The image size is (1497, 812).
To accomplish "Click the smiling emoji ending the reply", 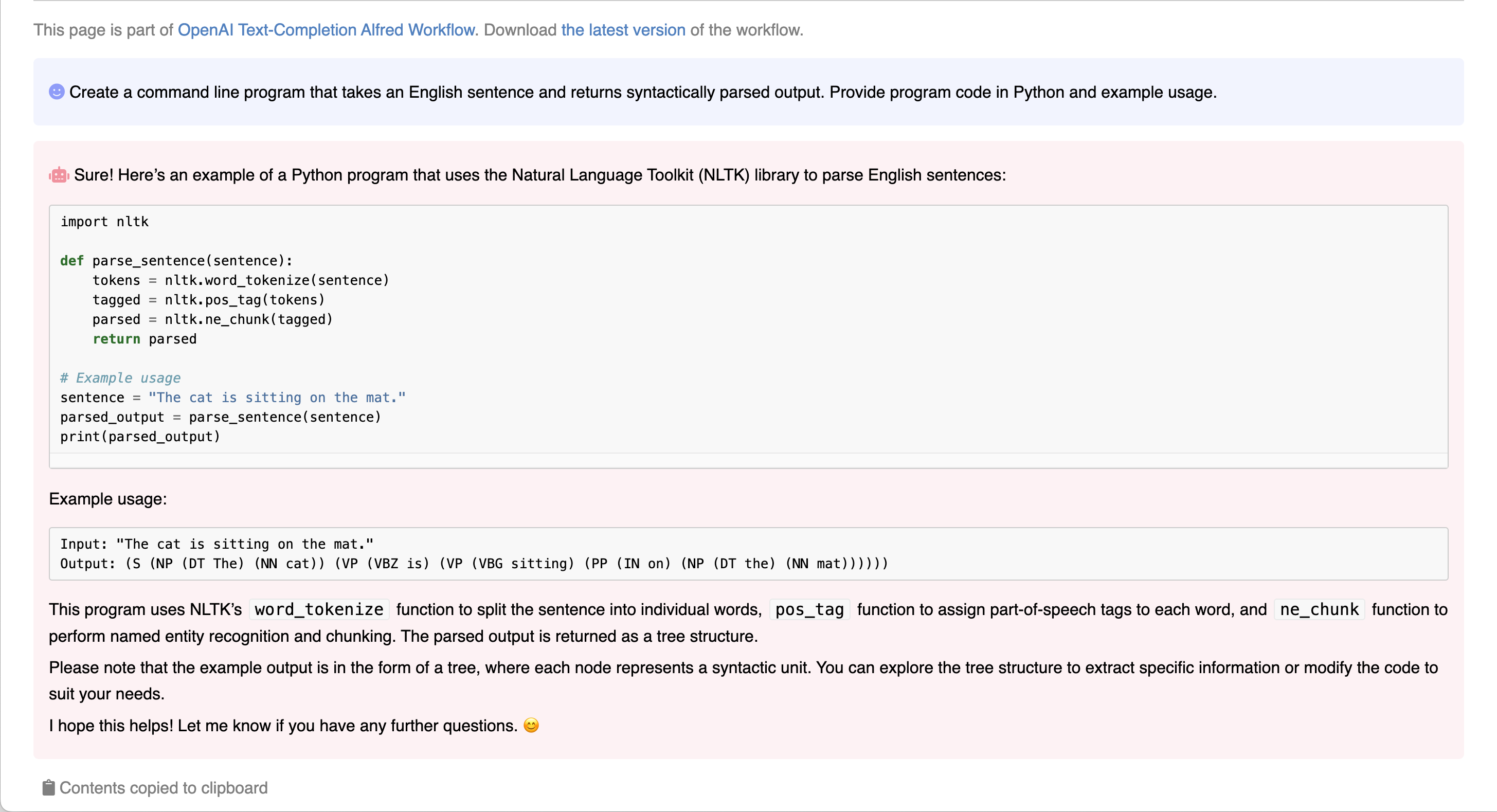I will pos(531,726).
